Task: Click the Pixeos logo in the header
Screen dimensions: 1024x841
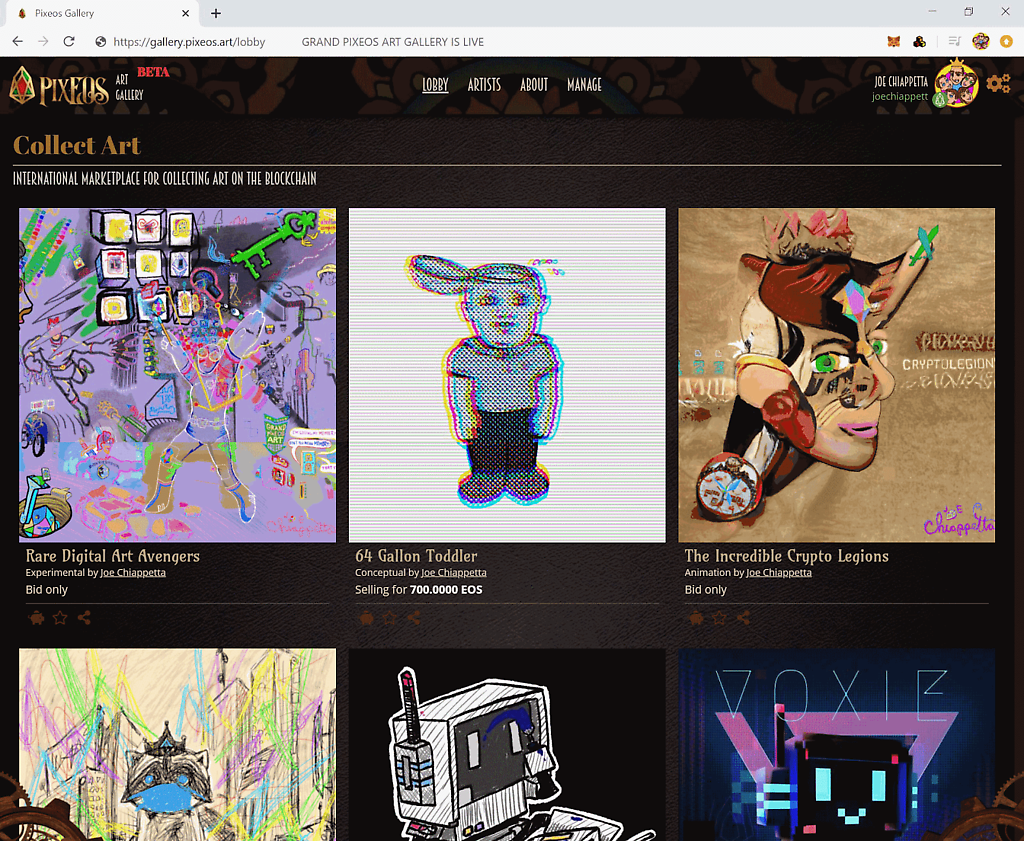Action: tap(60, 87)
